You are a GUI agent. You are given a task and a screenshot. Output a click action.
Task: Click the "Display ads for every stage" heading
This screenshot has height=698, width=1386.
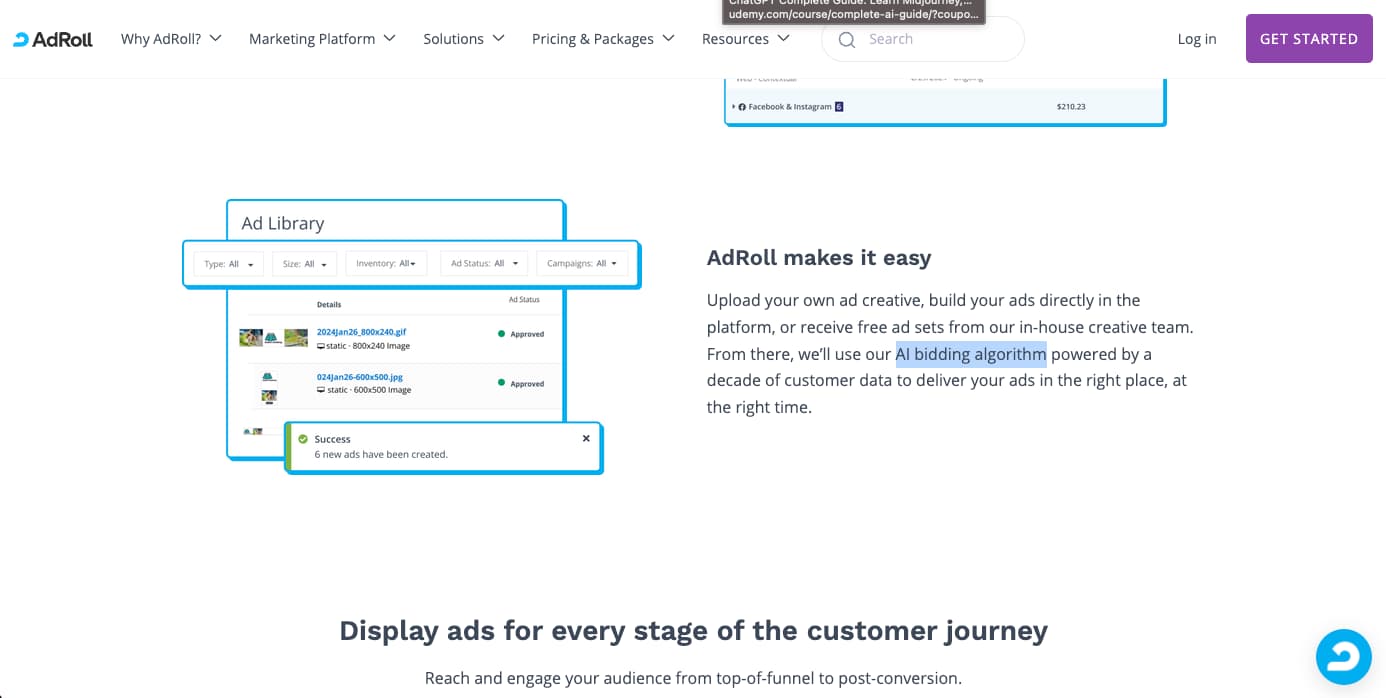pyautogui.click(x=693, y=631)
